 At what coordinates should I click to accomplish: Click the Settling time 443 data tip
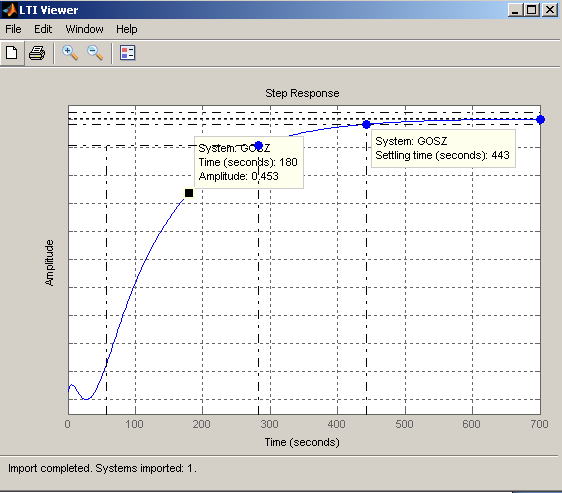443,148
